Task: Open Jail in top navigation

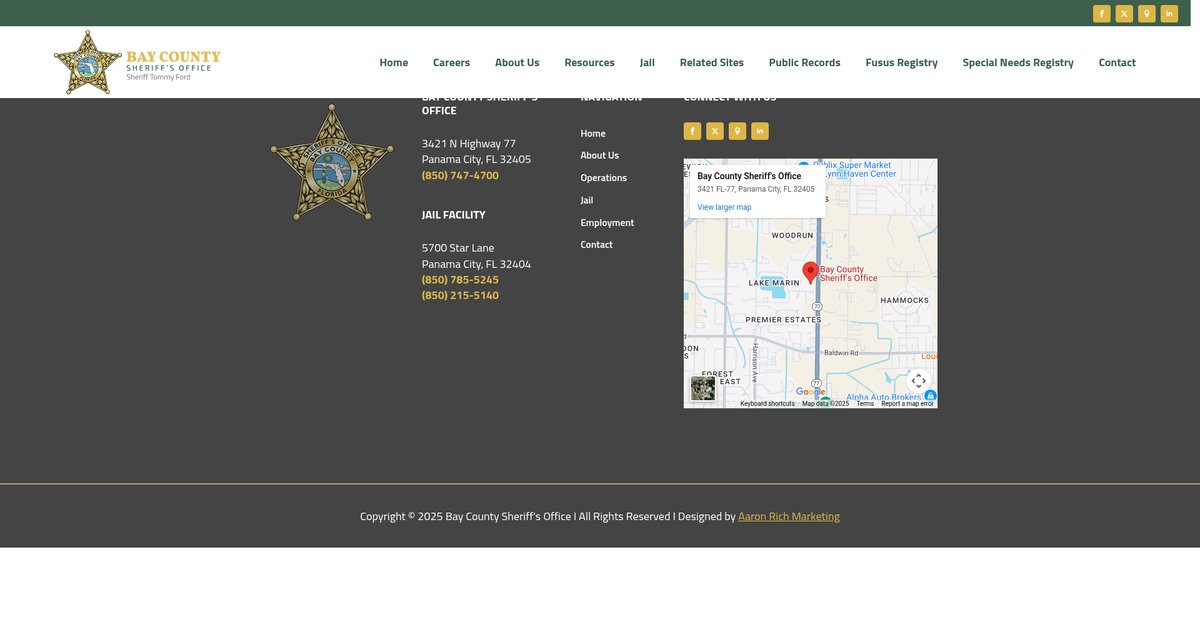Action: pos(647,62)
